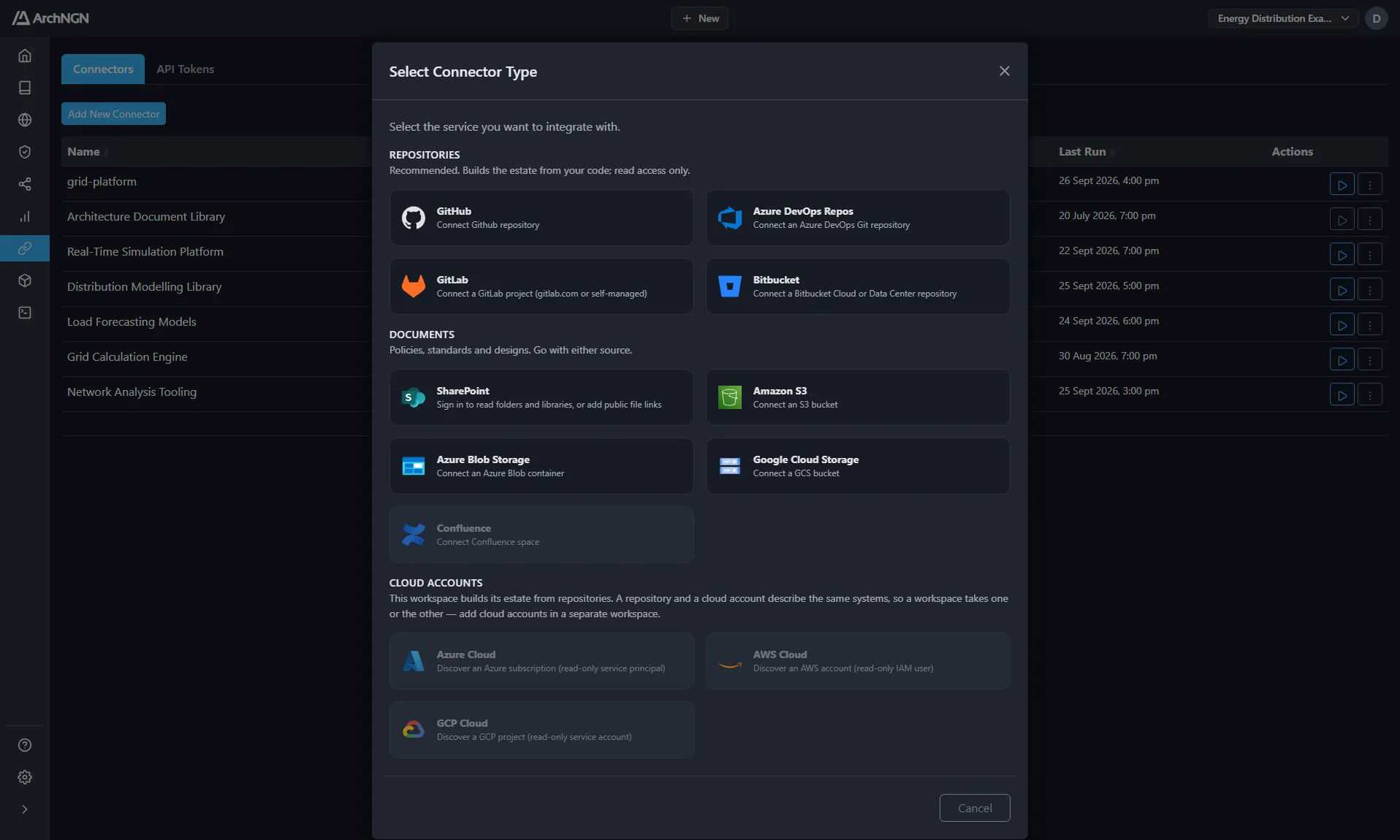Open more actions for Real-Time Simulation Platform

tap(1369, 254)
